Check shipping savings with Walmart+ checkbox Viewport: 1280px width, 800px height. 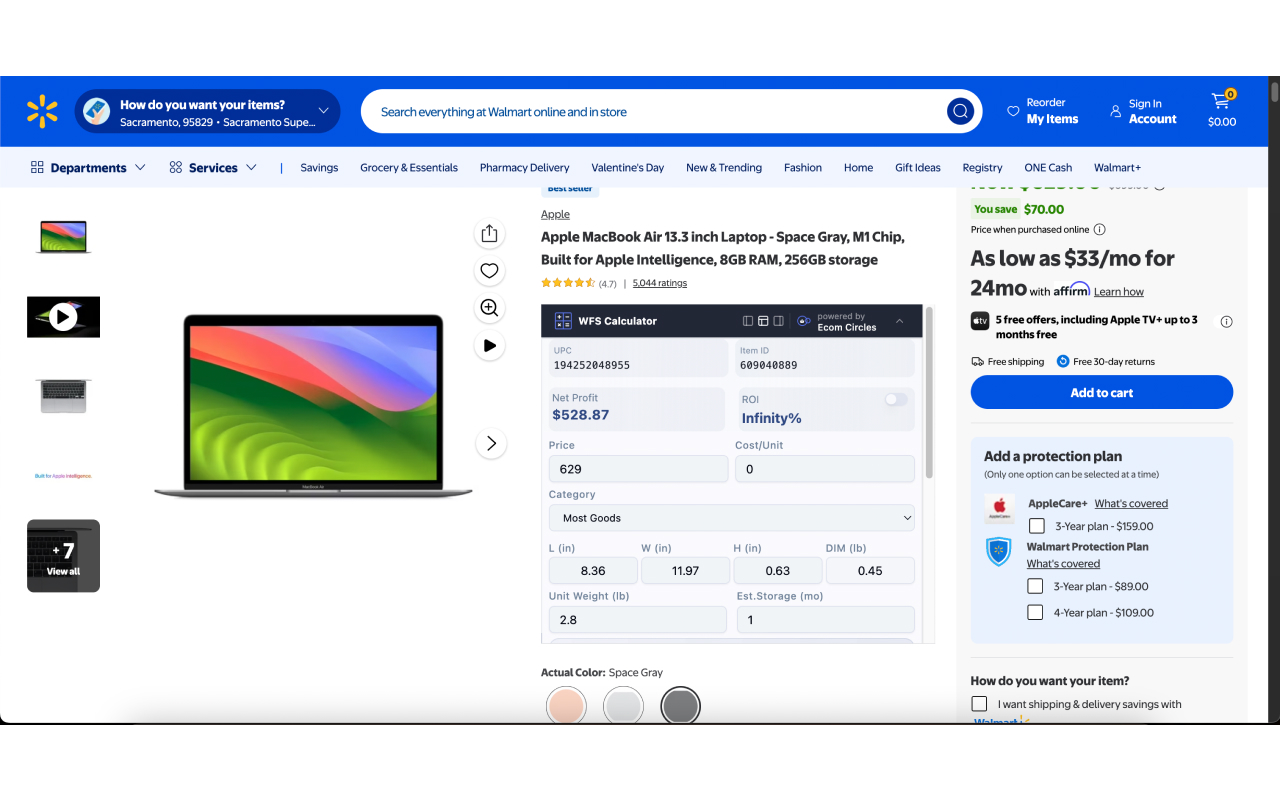pyautogui.click(x=979, y=703)
